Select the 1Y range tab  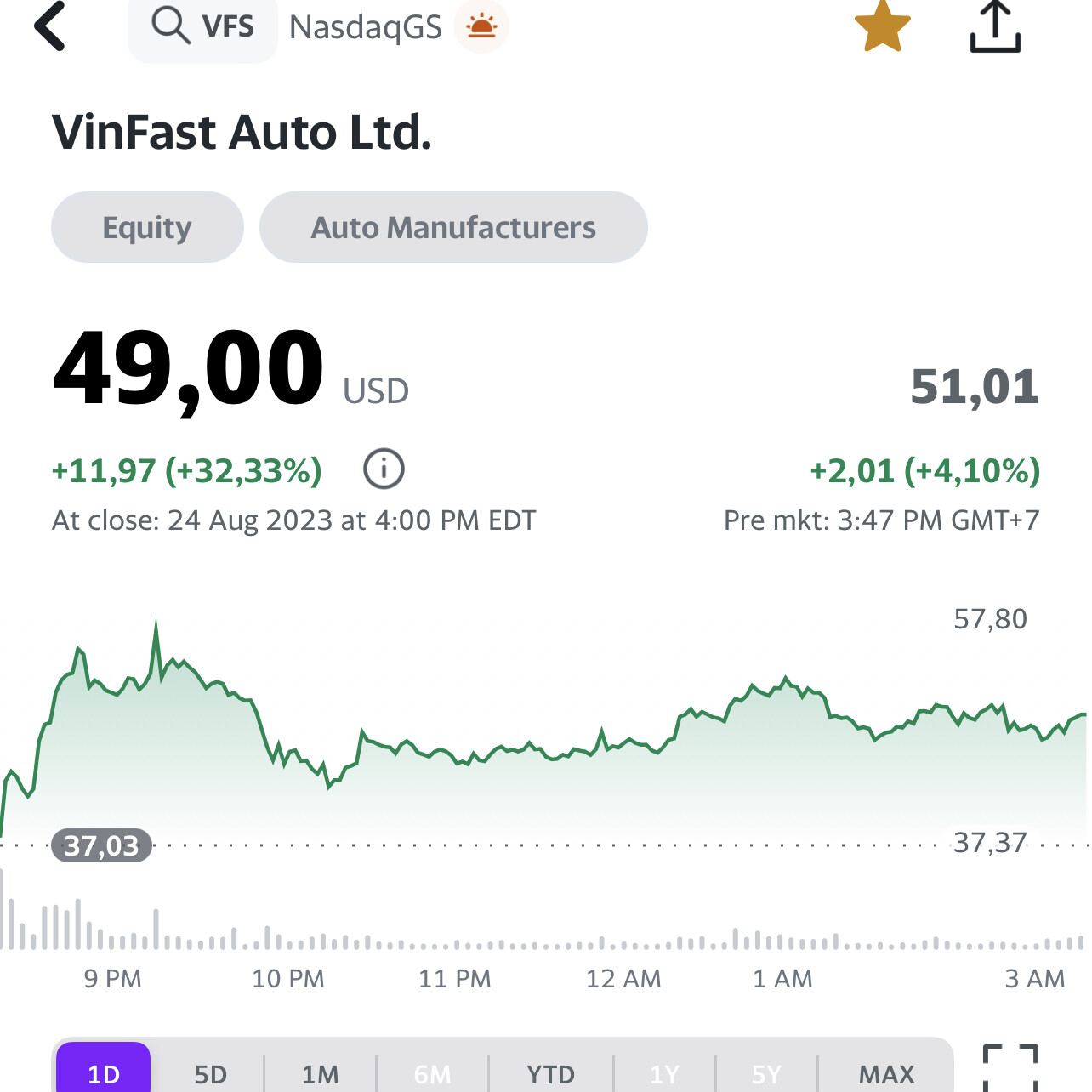tap(664, 1073)
